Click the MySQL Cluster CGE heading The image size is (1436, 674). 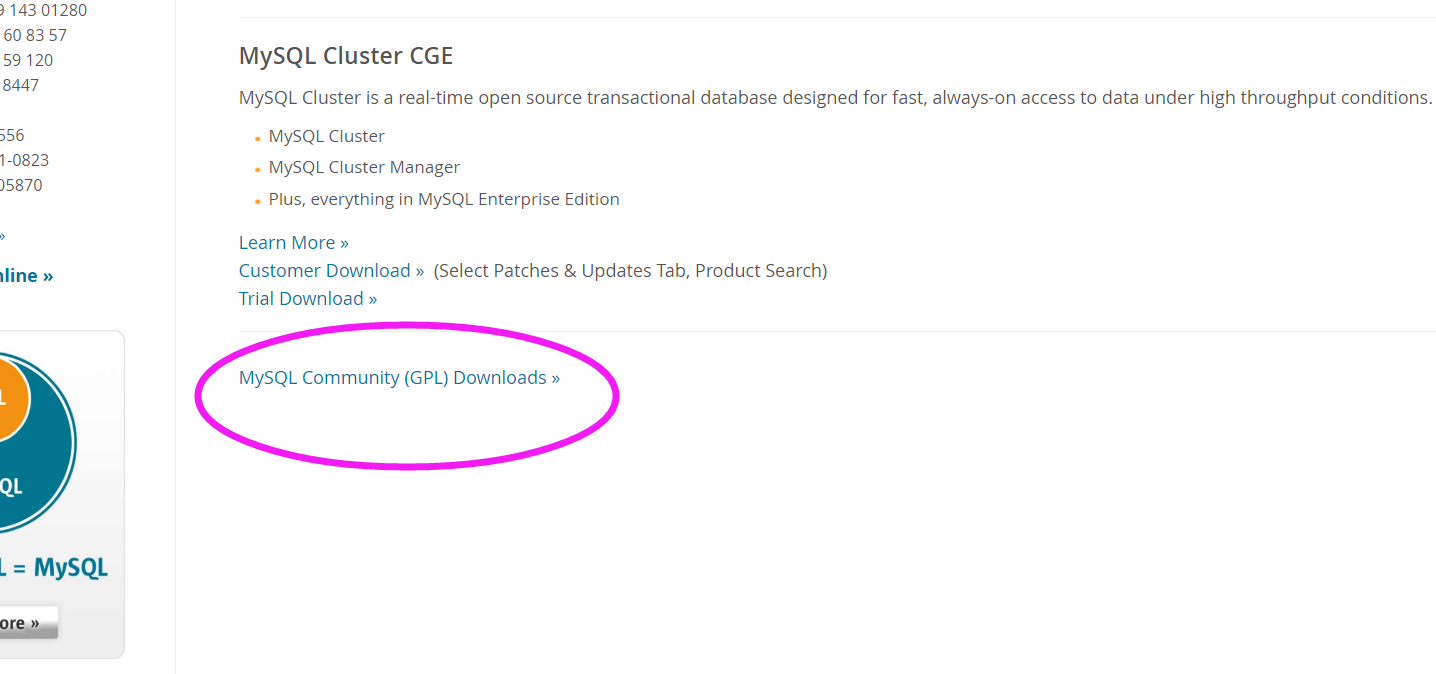346,56
